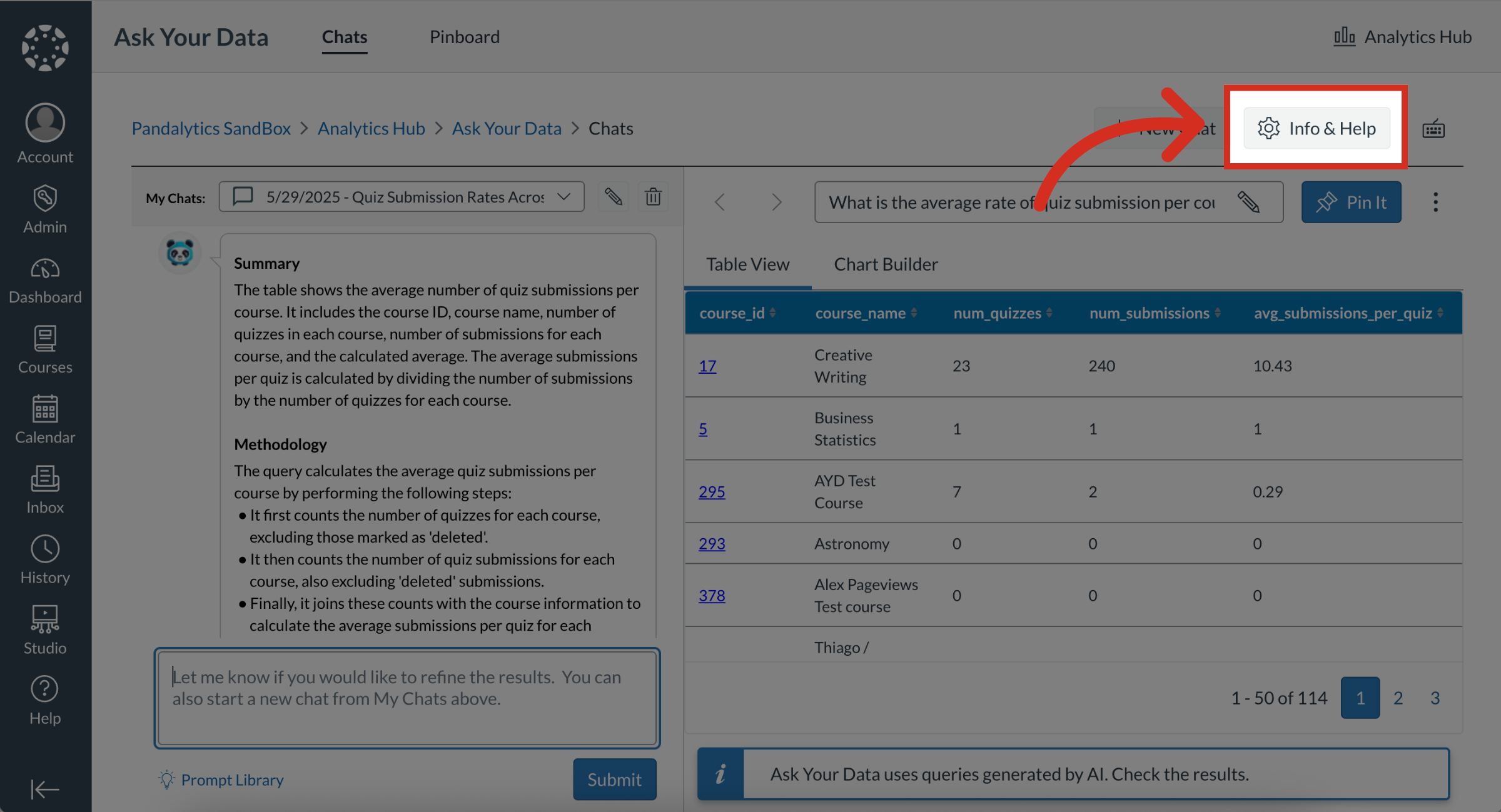Select the Business Statistics course name cell
1501x812 pixels.
[x=845, y=429]
